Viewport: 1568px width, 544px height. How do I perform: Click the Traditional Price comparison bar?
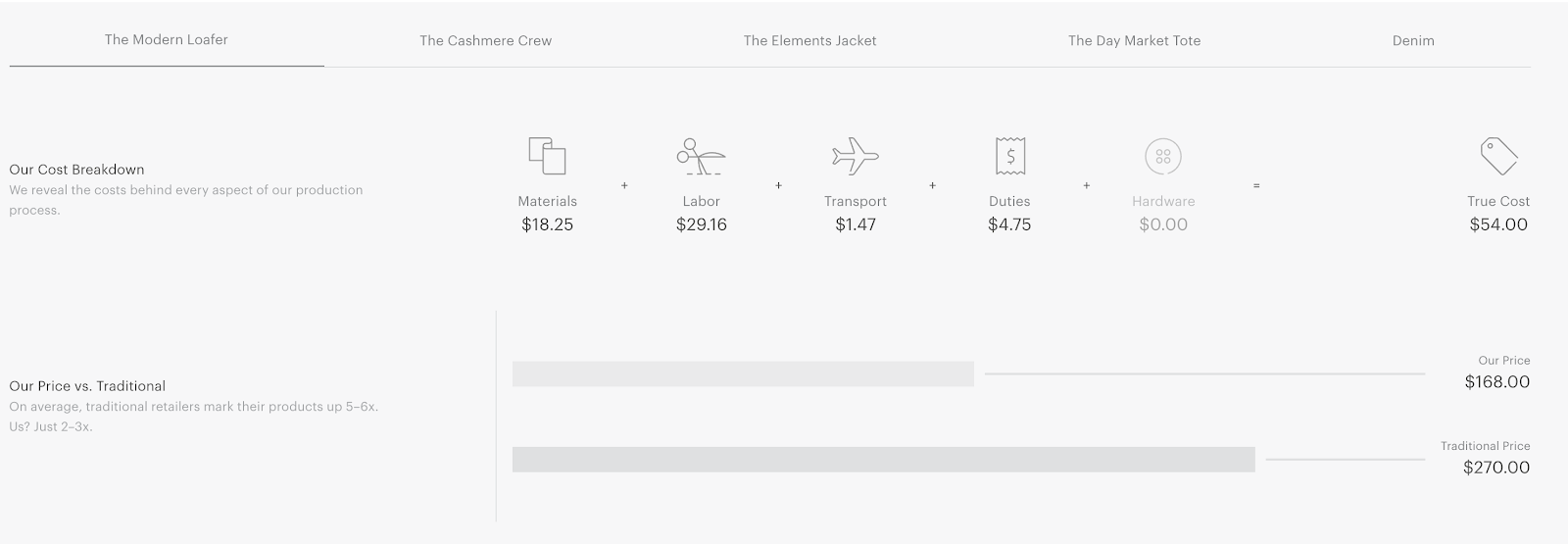(x=883, y=460)
